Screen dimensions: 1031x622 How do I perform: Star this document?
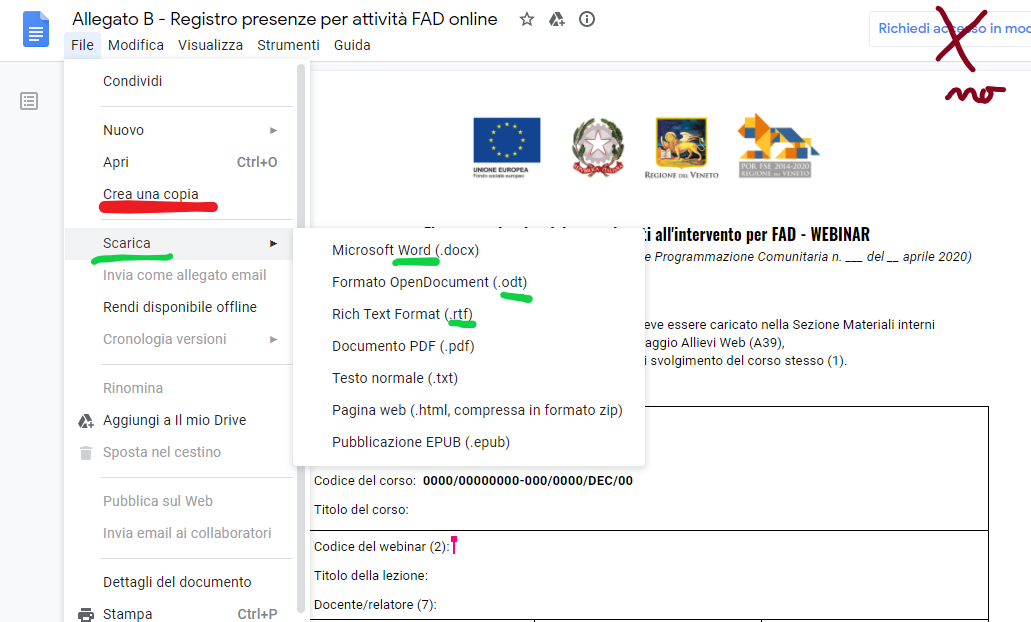pyautogui.click(x=527, y=20)
